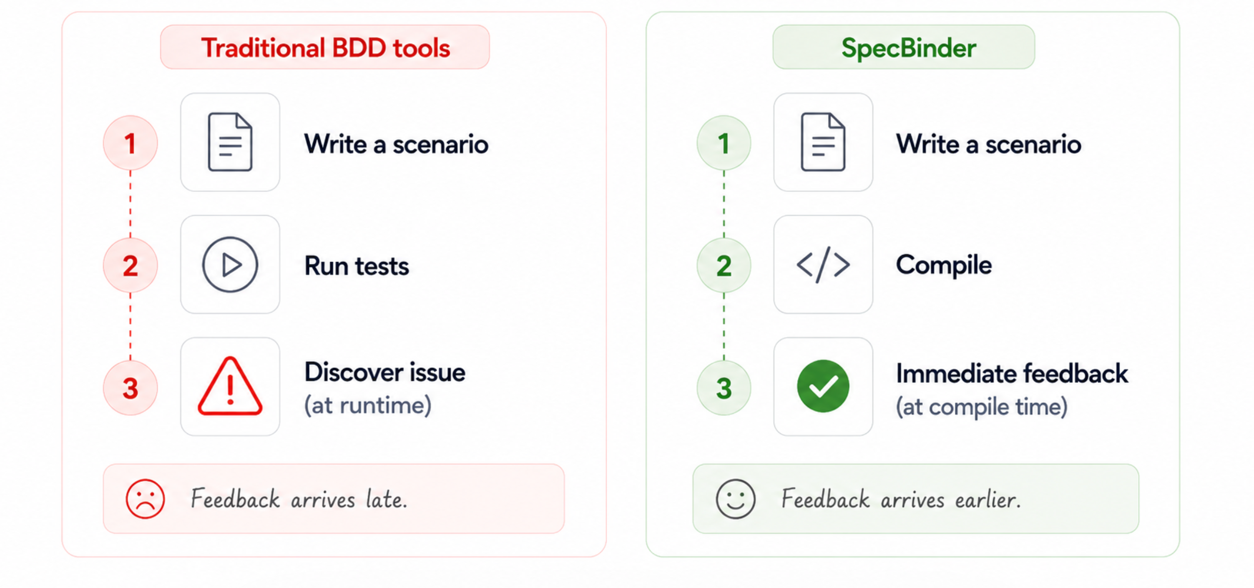The image size is (1254, 588).
Task: Click the SpecBinder header label
Action: 903,47
